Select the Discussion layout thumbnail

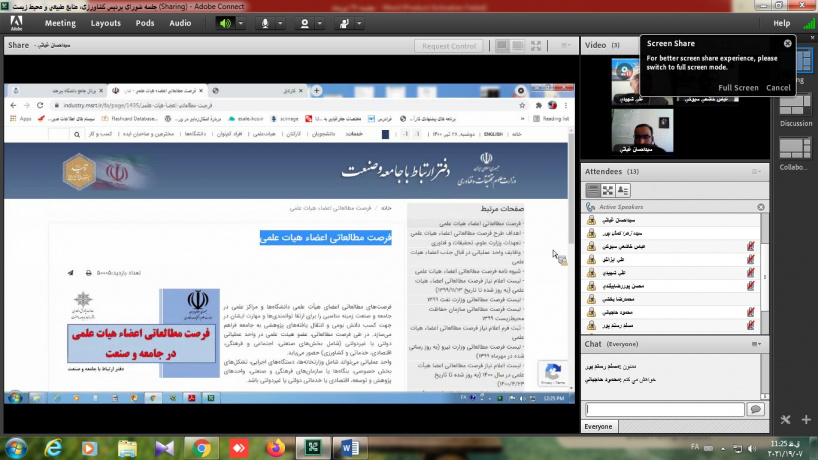coord(797,105)
